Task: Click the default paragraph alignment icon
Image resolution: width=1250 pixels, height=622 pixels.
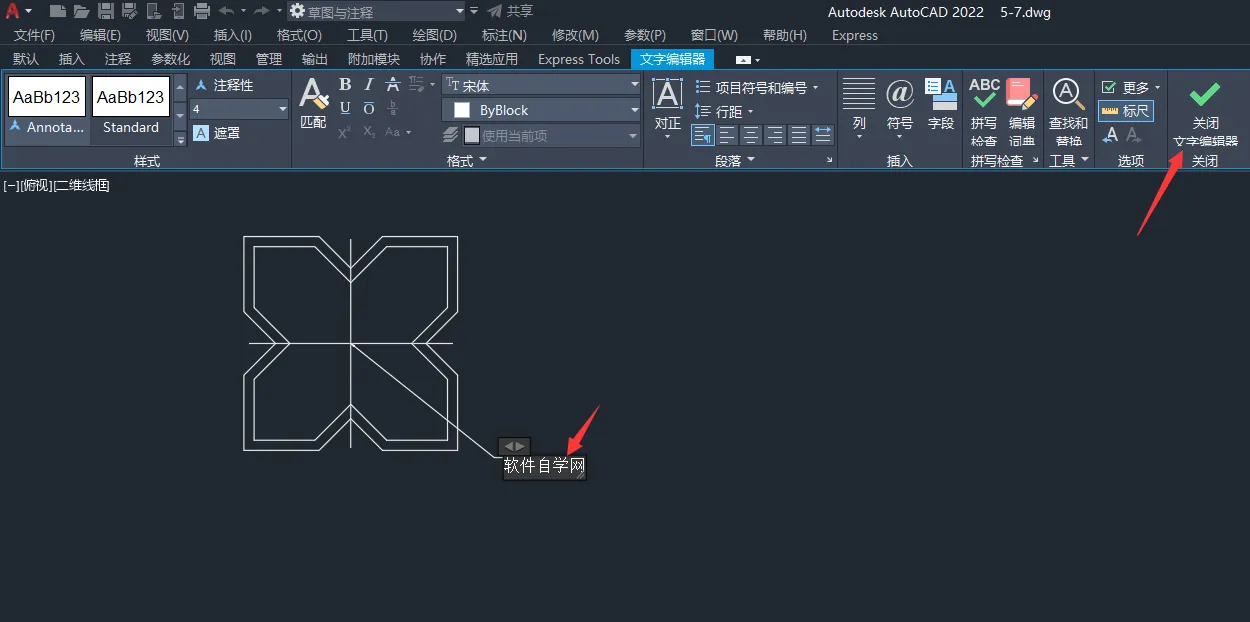Action: click(703, 134)
